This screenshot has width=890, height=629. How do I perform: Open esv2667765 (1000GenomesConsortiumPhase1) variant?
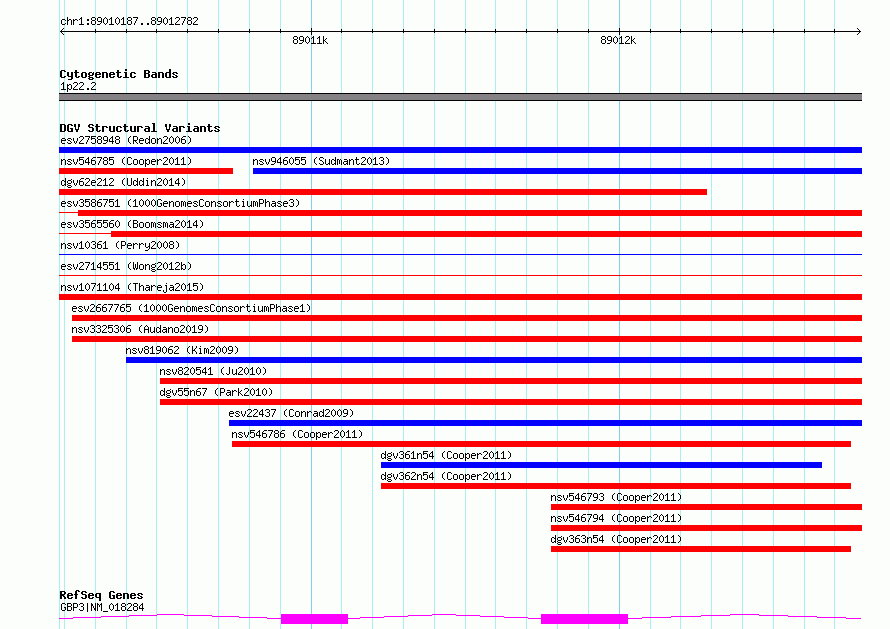191,308
